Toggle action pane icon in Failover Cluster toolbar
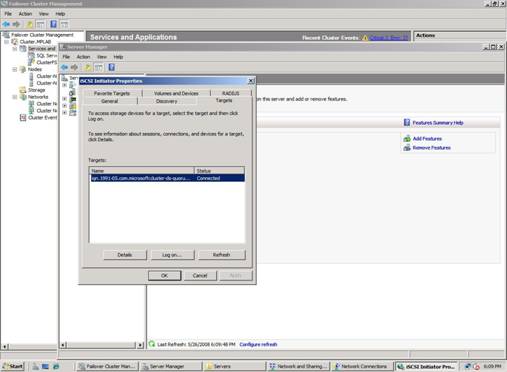This screenshot has width=507, height=372. tap(65, 24)
